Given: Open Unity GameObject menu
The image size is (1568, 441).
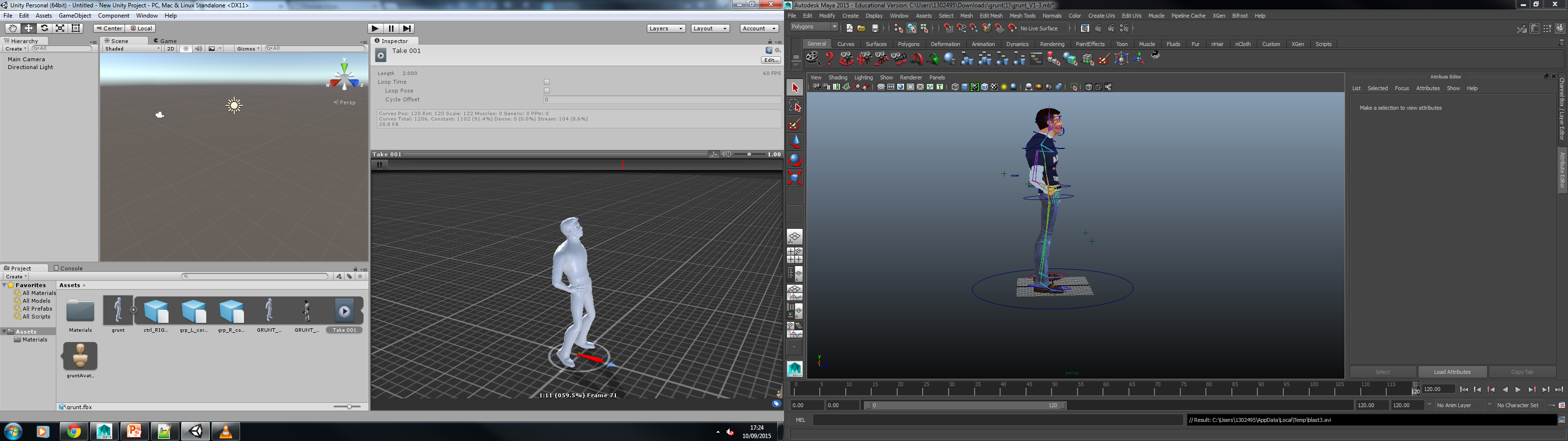Looking at the screenshot, I should pyautogui.click(x=75, y=16).
